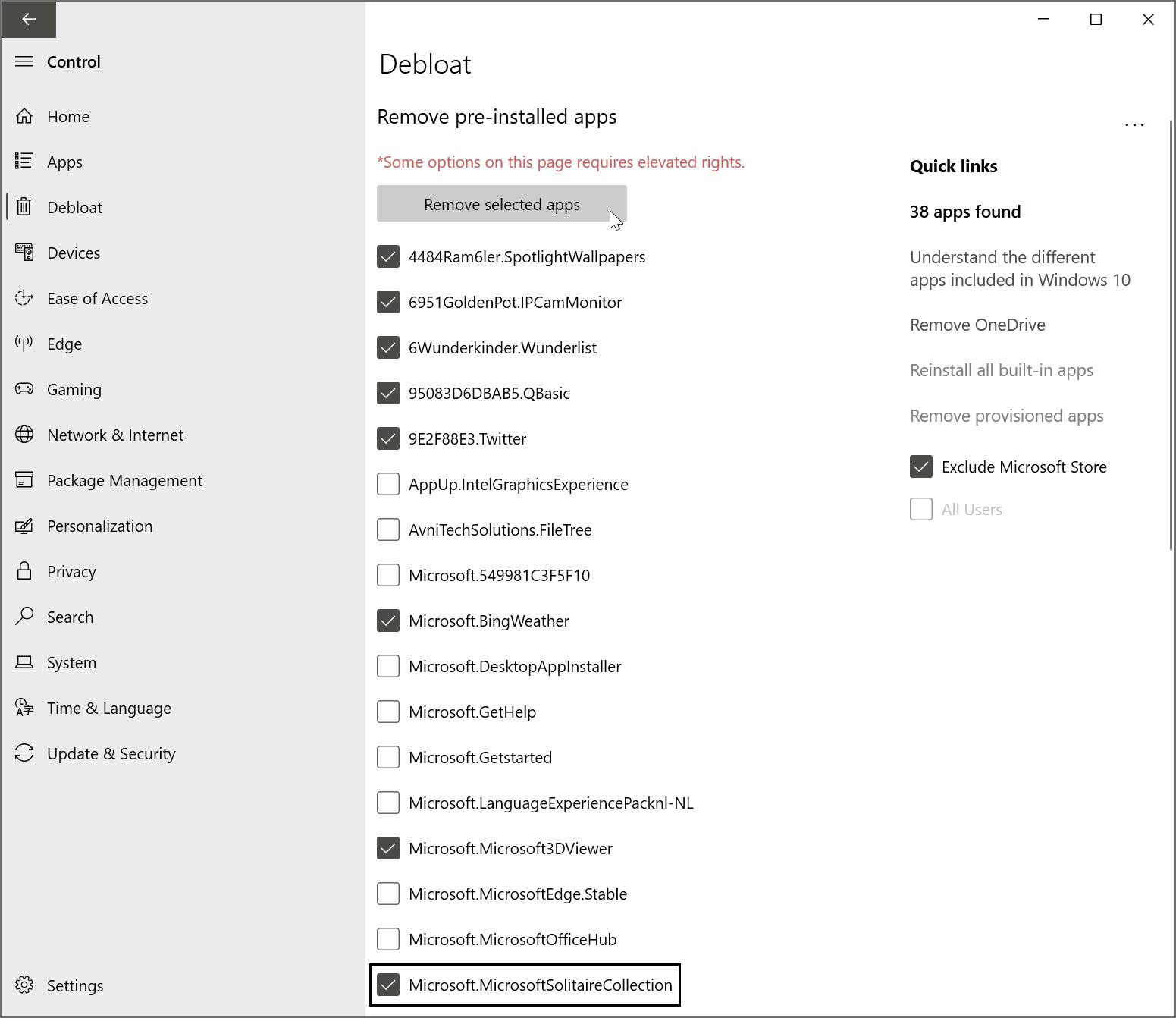1176x1018 pixels.
Task: Click the Personalization icon in sidebar
Action: 24,526
